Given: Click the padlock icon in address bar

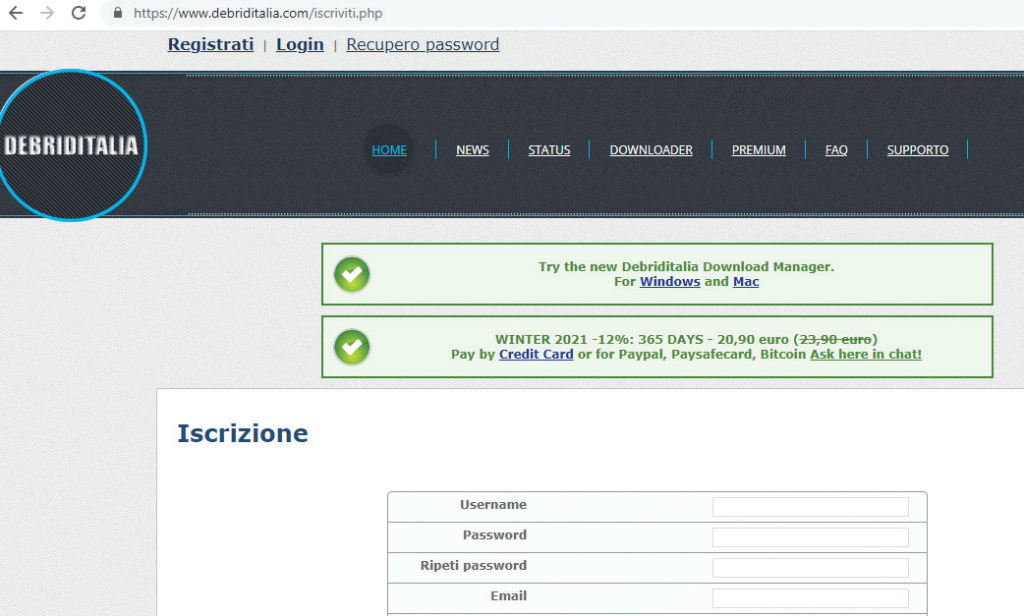Looking at the screenshot, I should 118,13.
